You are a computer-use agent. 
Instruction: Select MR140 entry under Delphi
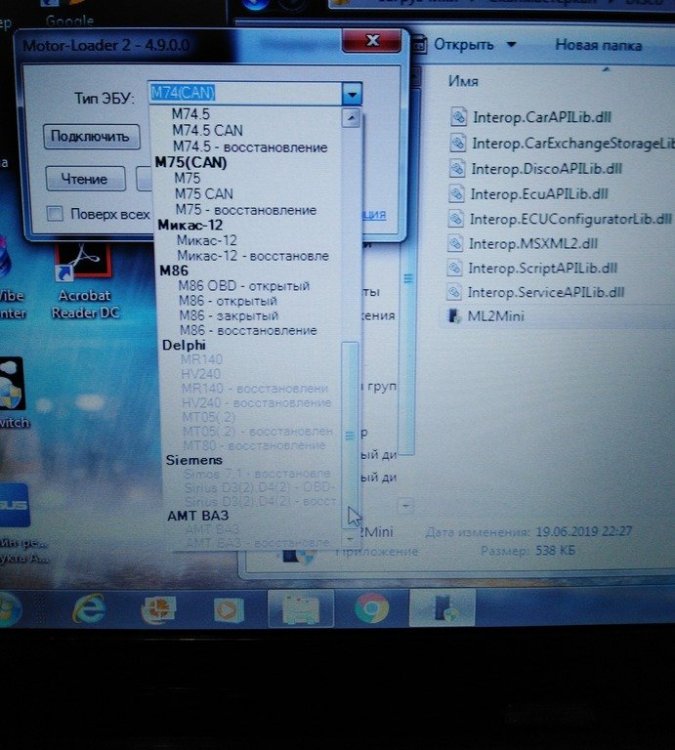[202, 359]
